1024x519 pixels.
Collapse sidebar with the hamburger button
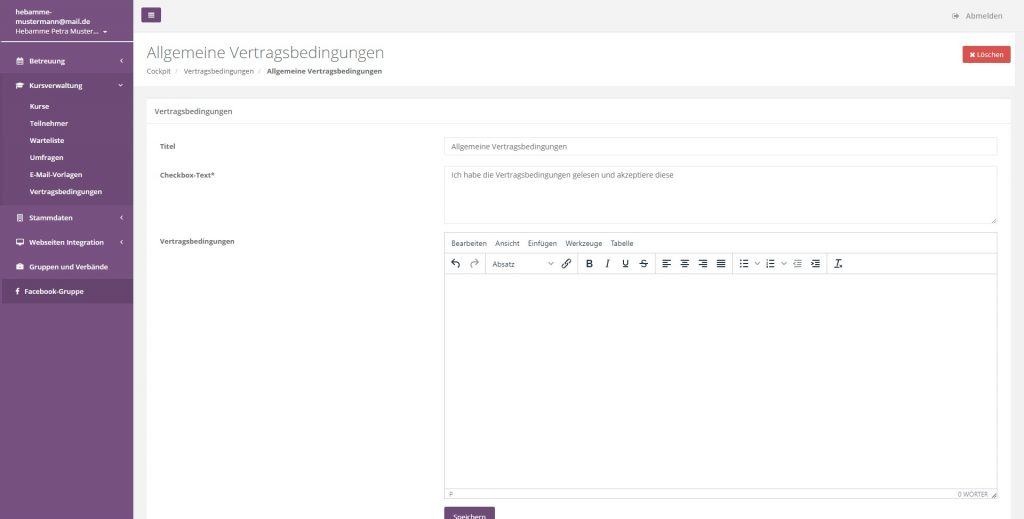151,15
